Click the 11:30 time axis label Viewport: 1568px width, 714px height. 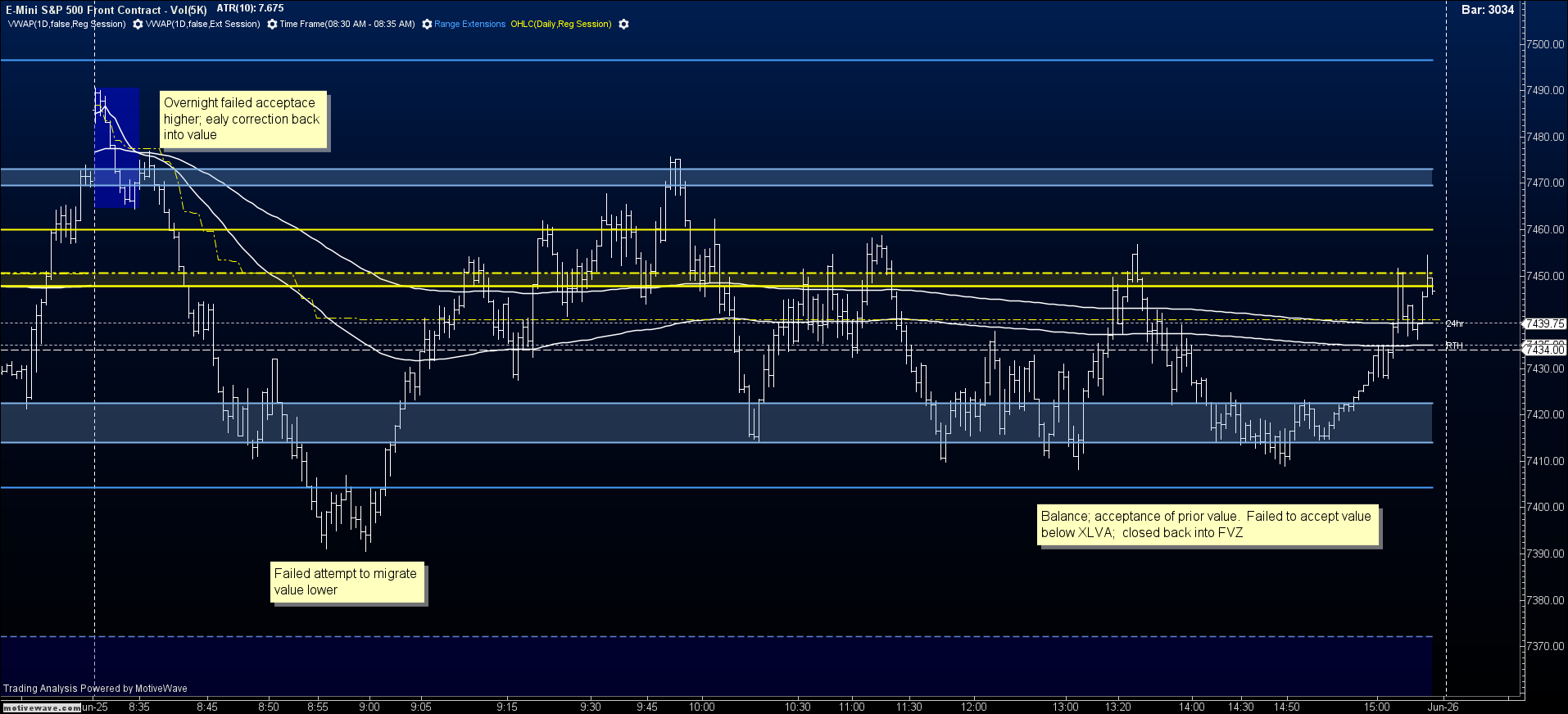tap(909, 707)
